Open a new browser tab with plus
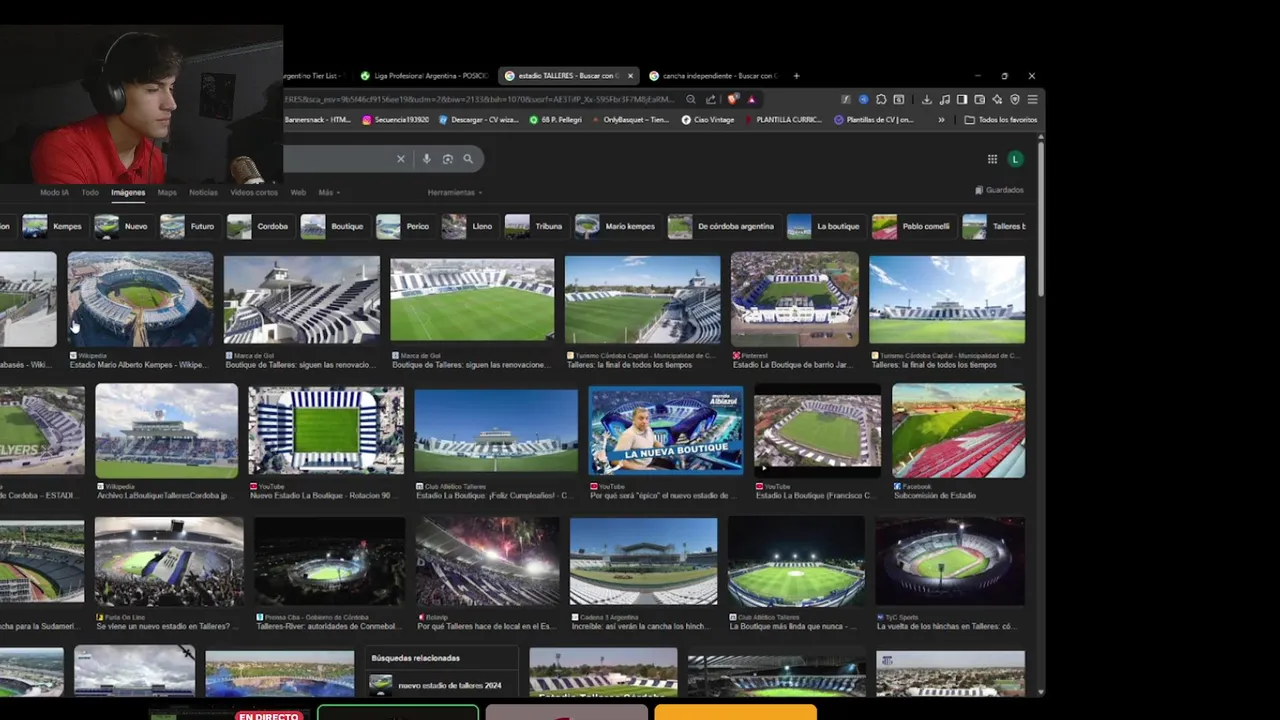Image resolution: width=1280 pixels, height=720 pixels. tap(796, 76)
